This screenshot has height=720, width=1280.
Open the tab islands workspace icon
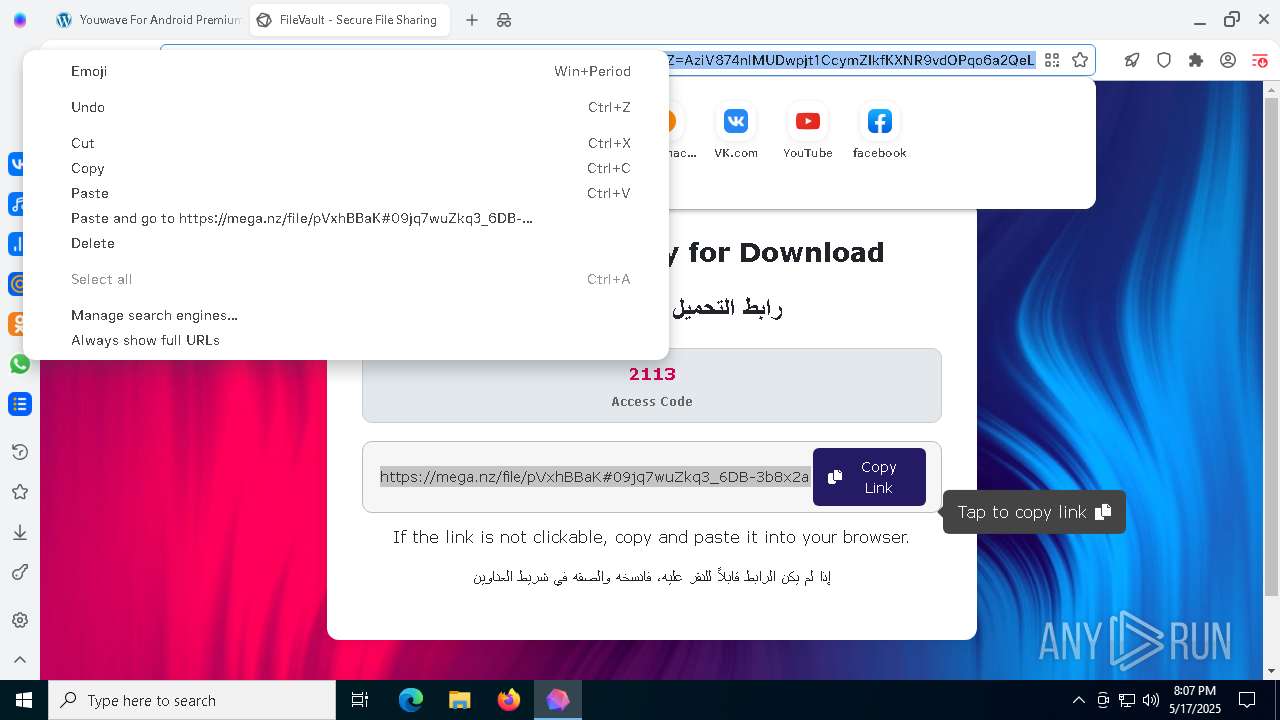tap(504, 20)
